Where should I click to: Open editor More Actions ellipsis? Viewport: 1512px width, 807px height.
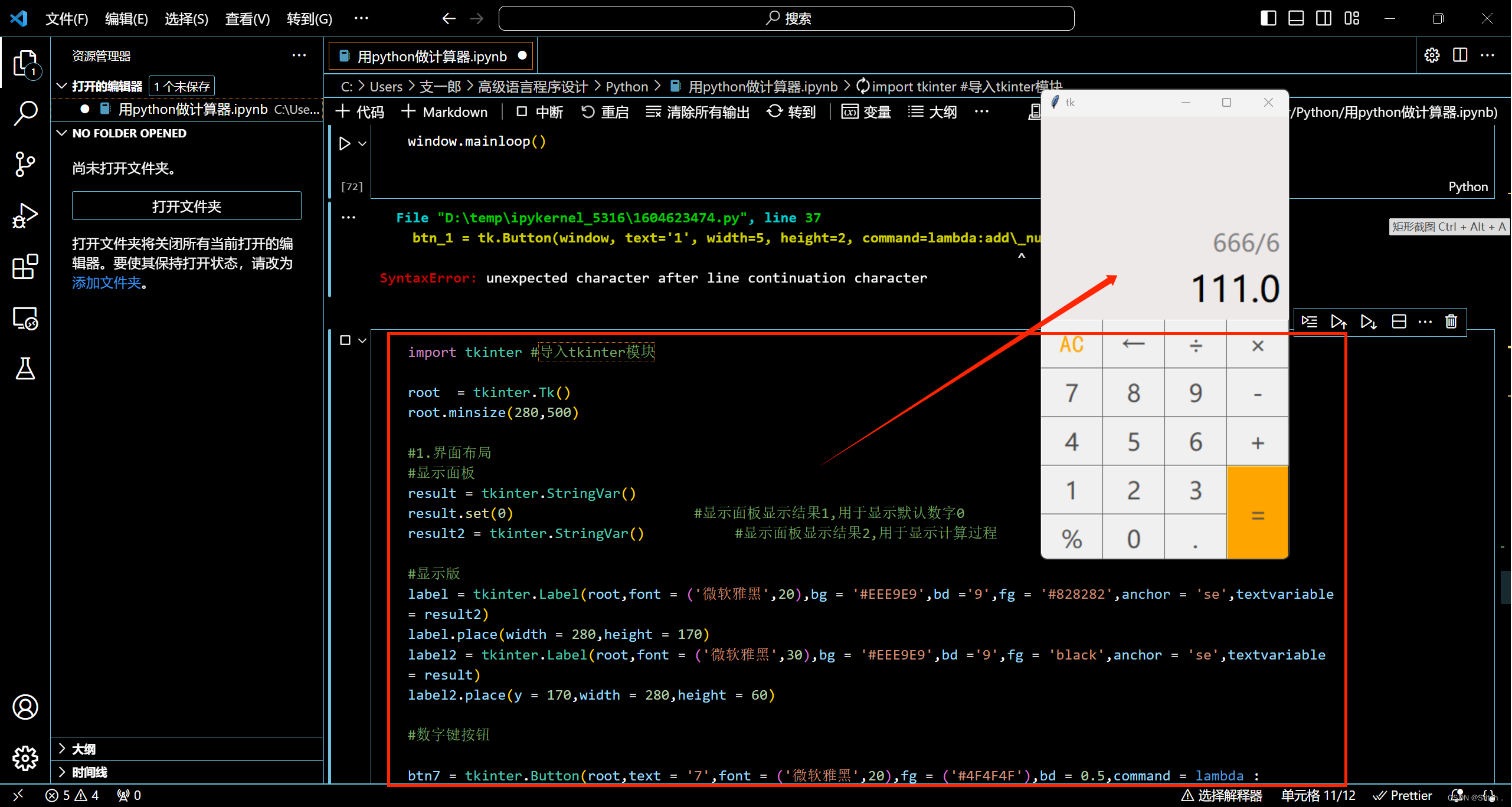click(x=1487, y=55)
